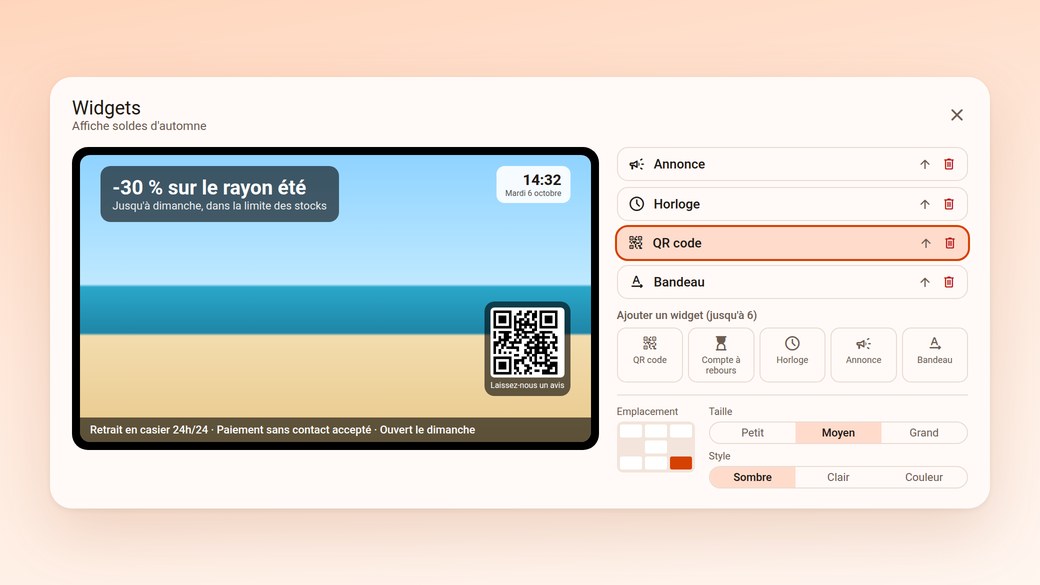
Task: Delete the QR code widget
Action: pos(950,243)
